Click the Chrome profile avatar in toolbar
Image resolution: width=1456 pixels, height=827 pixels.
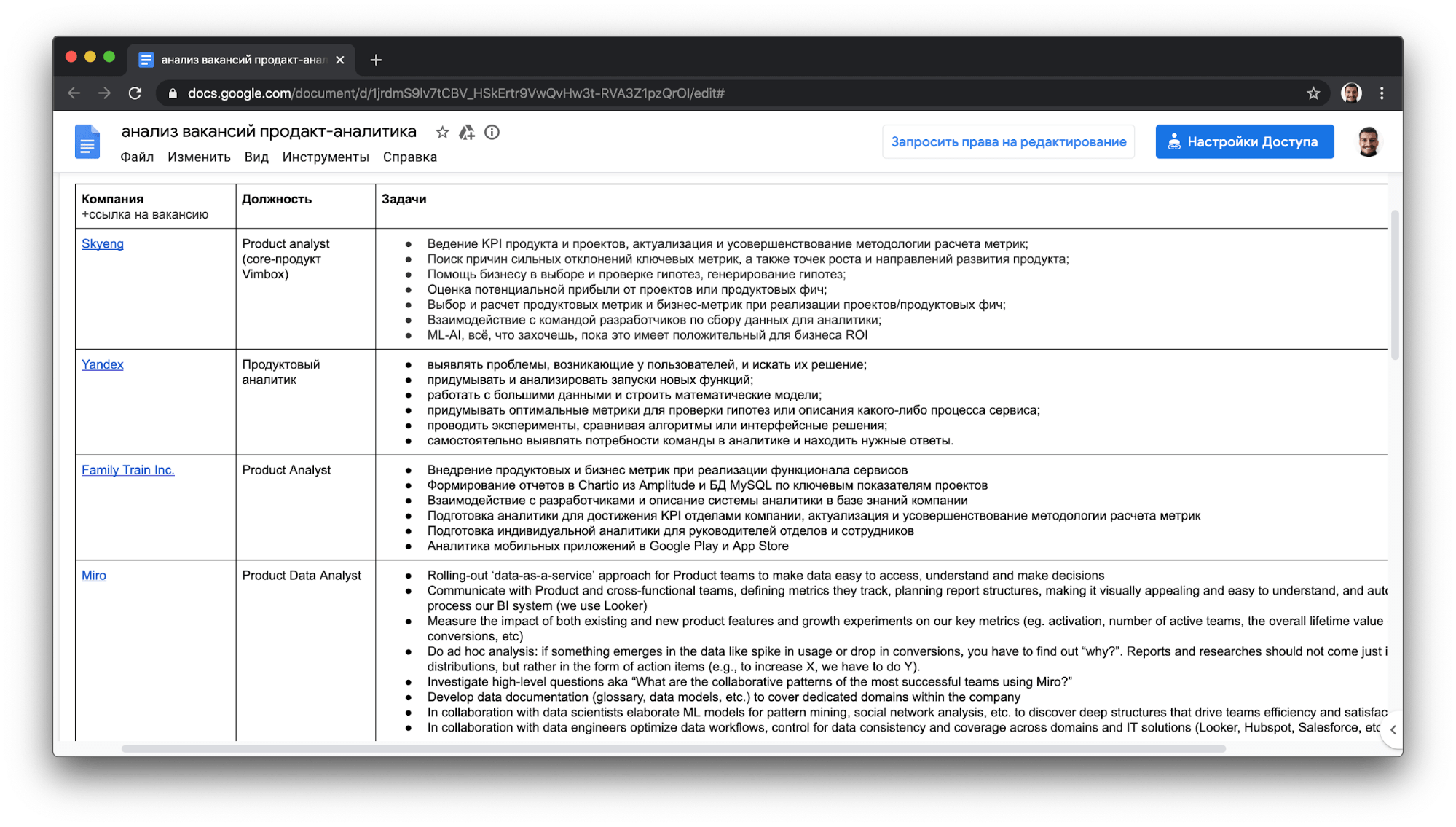[x=1351, y=93]
